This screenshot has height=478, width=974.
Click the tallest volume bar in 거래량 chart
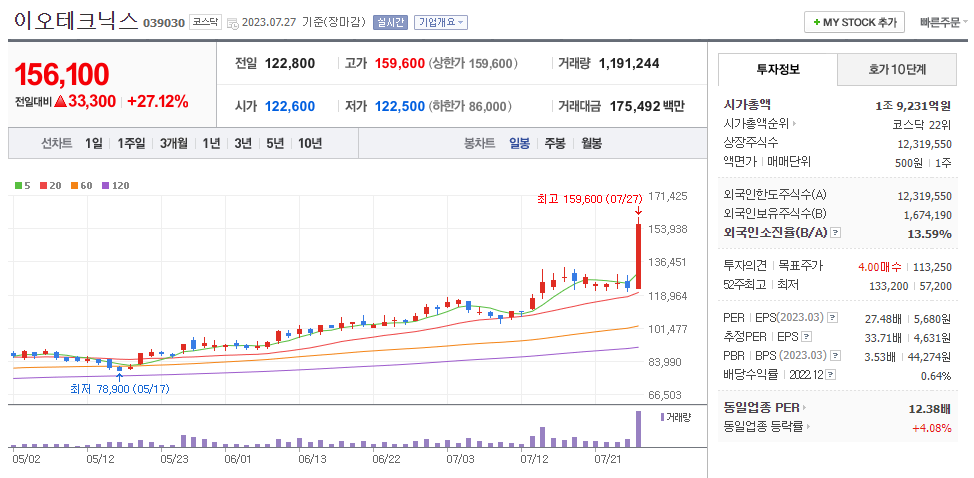637,429
